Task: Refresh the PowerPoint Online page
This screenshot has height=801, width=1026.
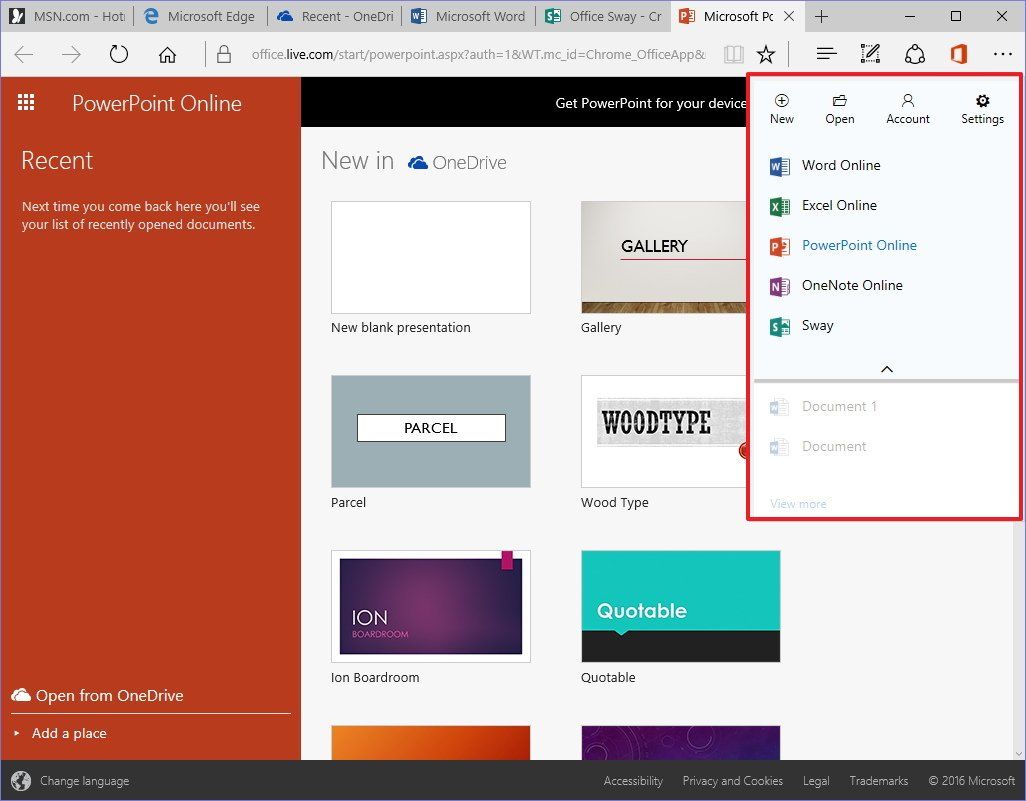Action: pos(118,54)
